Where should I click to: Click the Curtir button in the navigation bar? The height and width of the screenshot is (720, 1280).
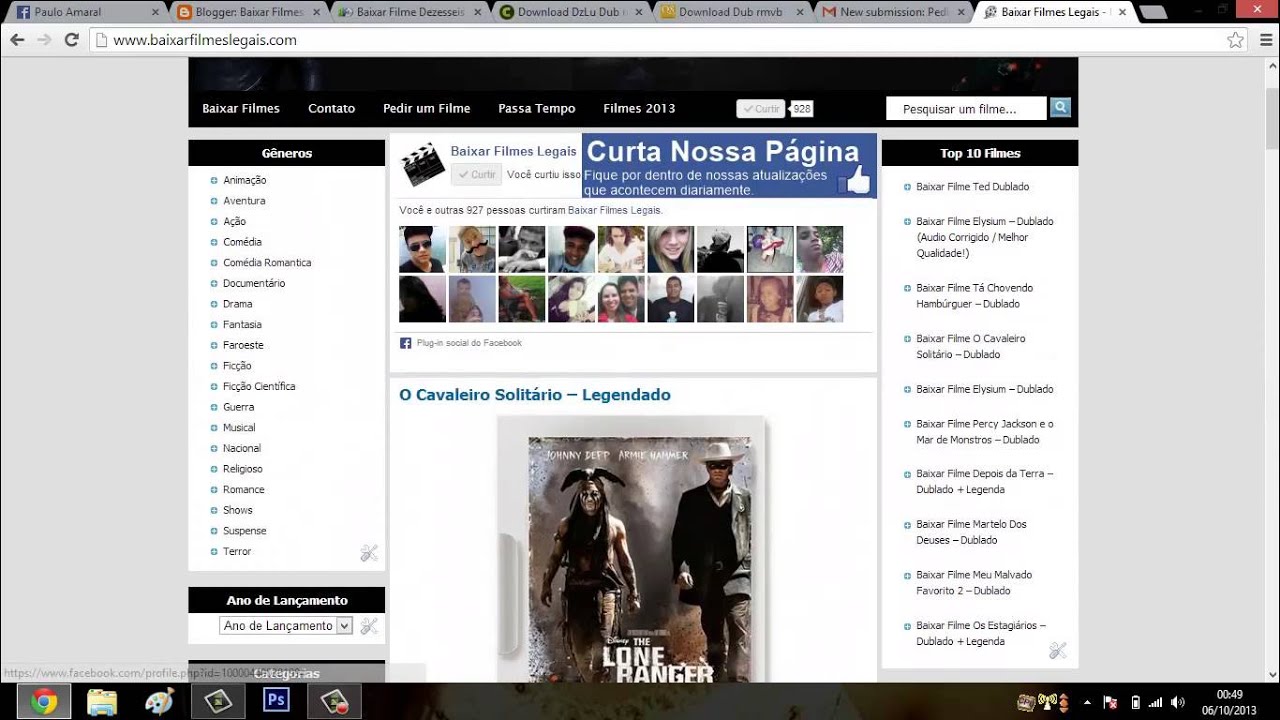[761, 109]
